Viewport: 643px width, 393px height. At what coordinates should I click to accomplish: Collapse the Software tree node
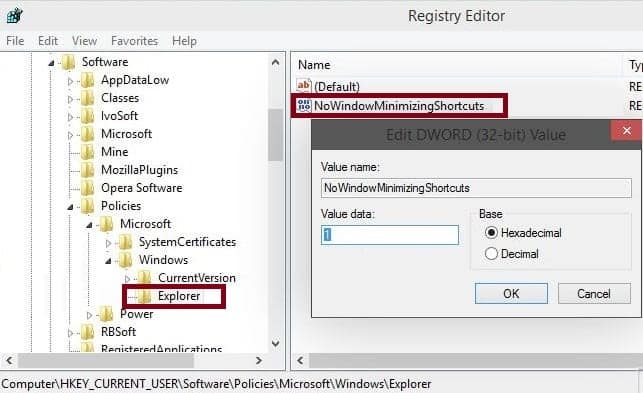click(51, 63)
